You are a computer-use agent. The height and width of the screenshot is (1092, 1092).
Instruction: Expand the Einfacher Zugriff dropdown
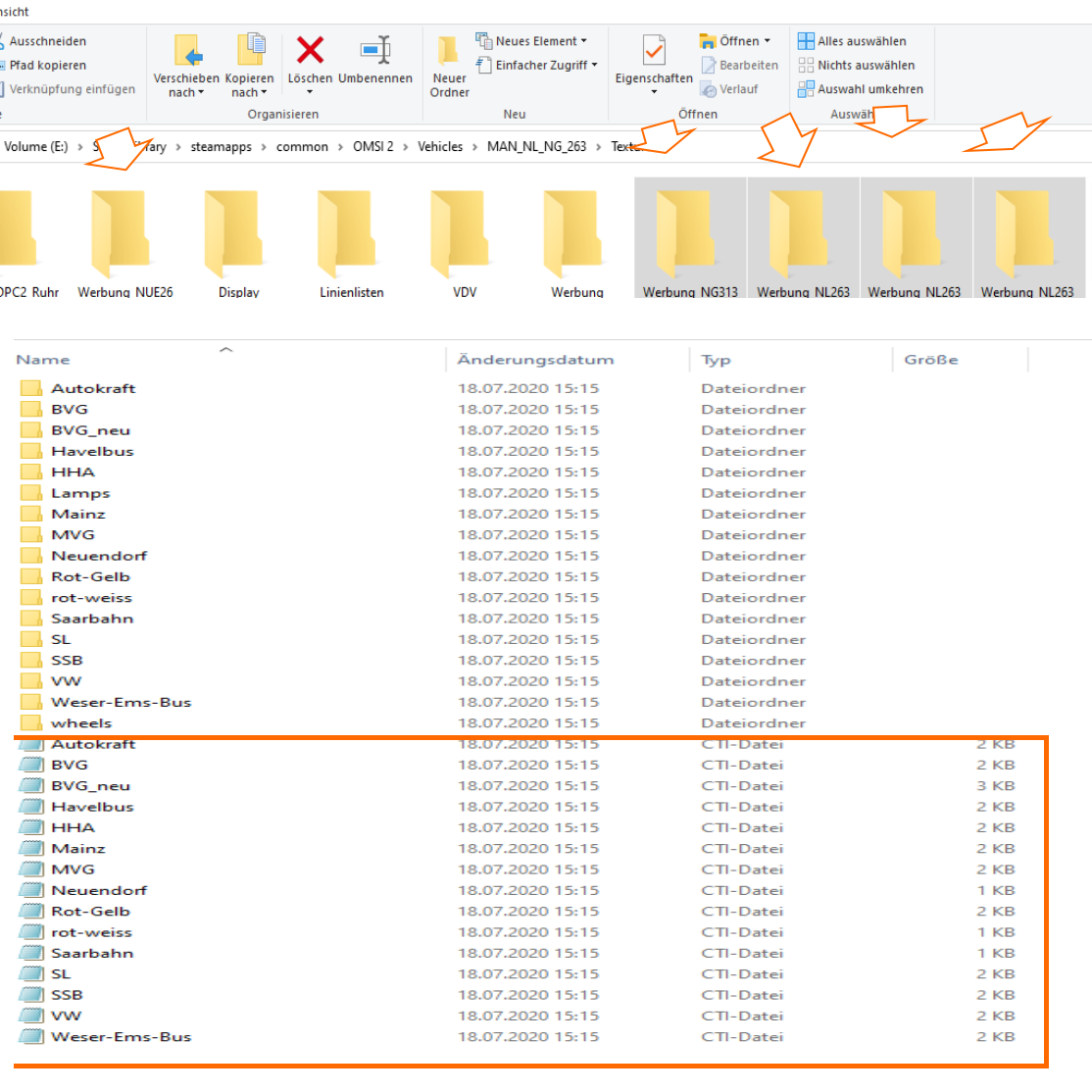click(x=594, y=65)
